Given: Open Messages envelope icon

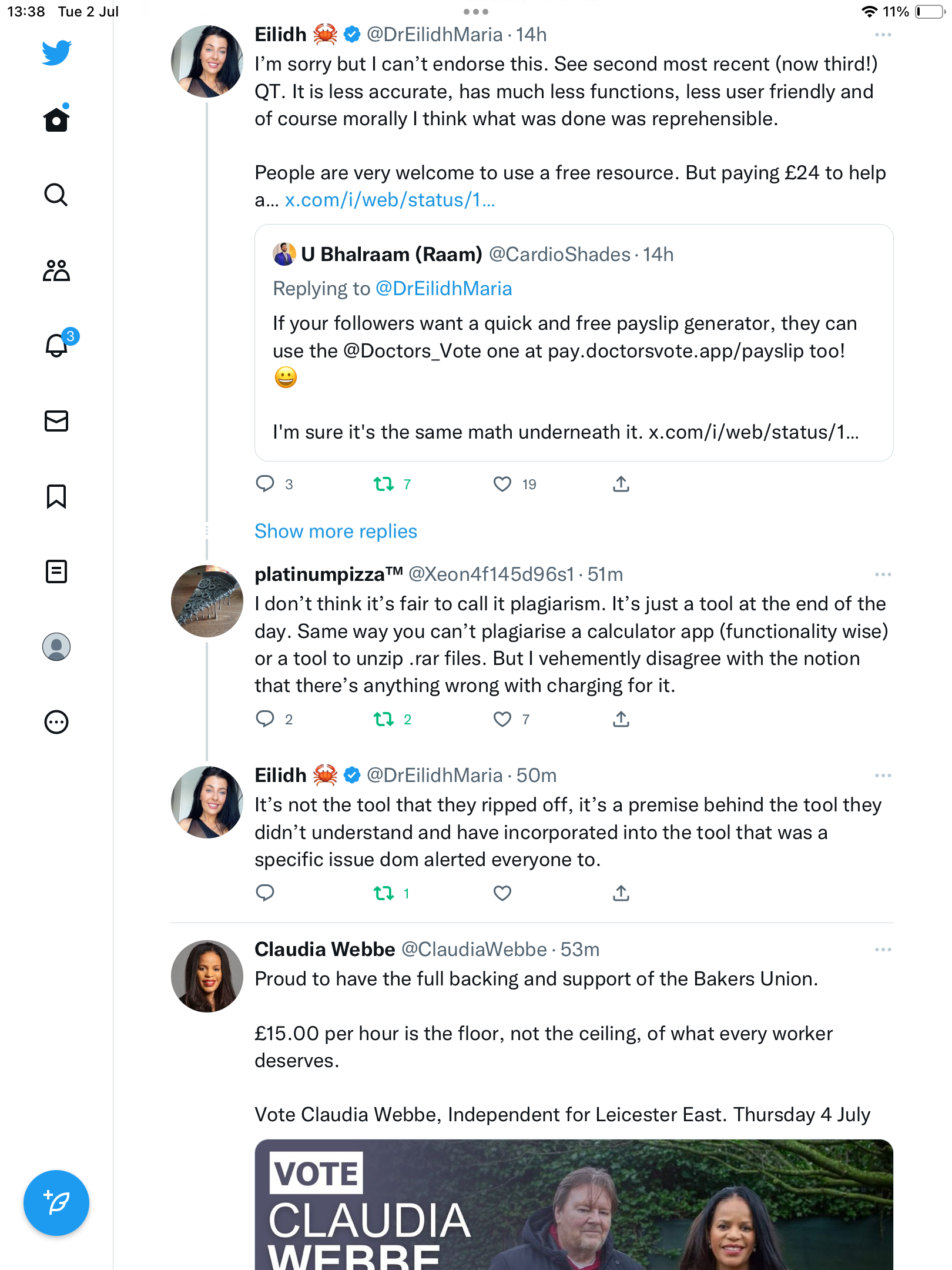Looking at the screenshot, I should click(x=56, y=421).
